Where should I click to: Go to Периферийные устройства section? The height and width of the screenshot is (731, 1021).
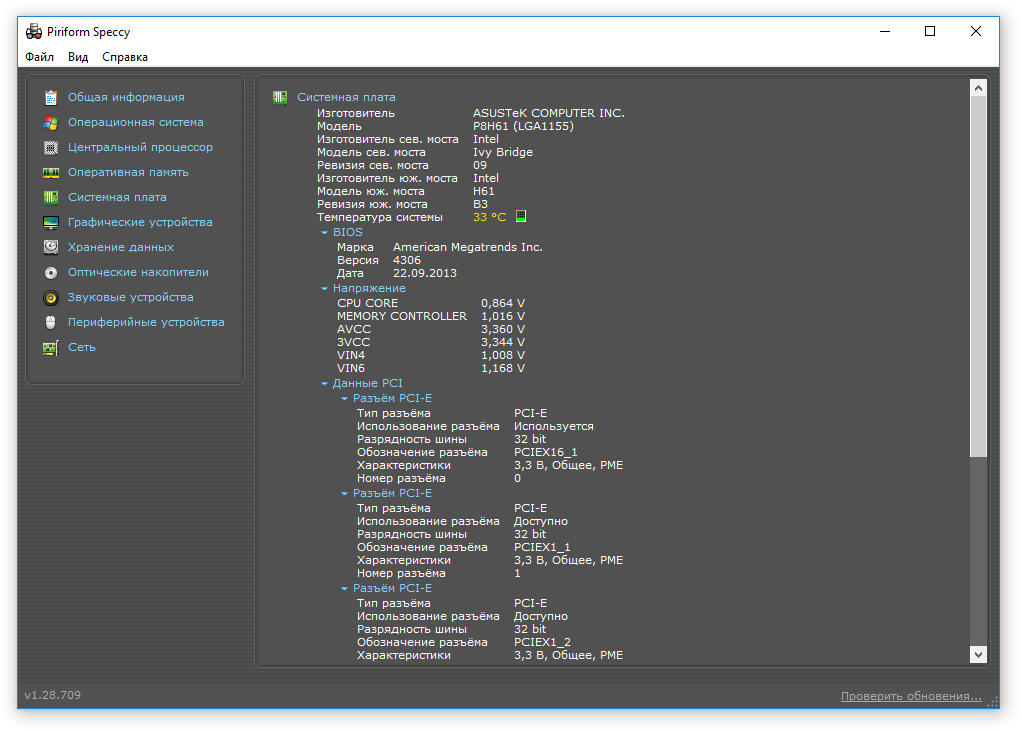(x=146, y=322)
